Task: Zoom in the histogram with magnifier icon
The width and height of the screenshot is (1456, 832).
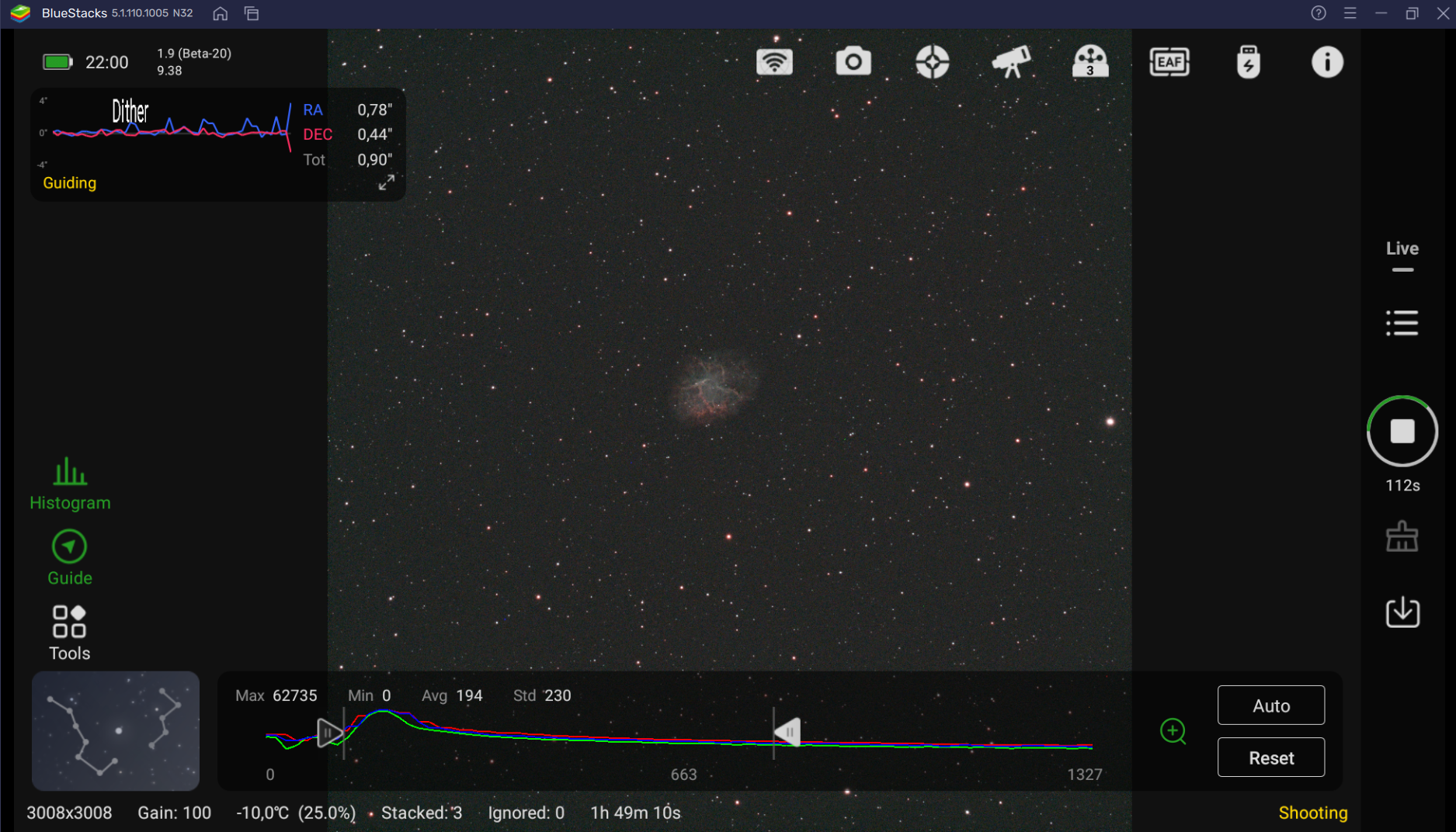Action: pyautogui.click(x=1173, y=731)
